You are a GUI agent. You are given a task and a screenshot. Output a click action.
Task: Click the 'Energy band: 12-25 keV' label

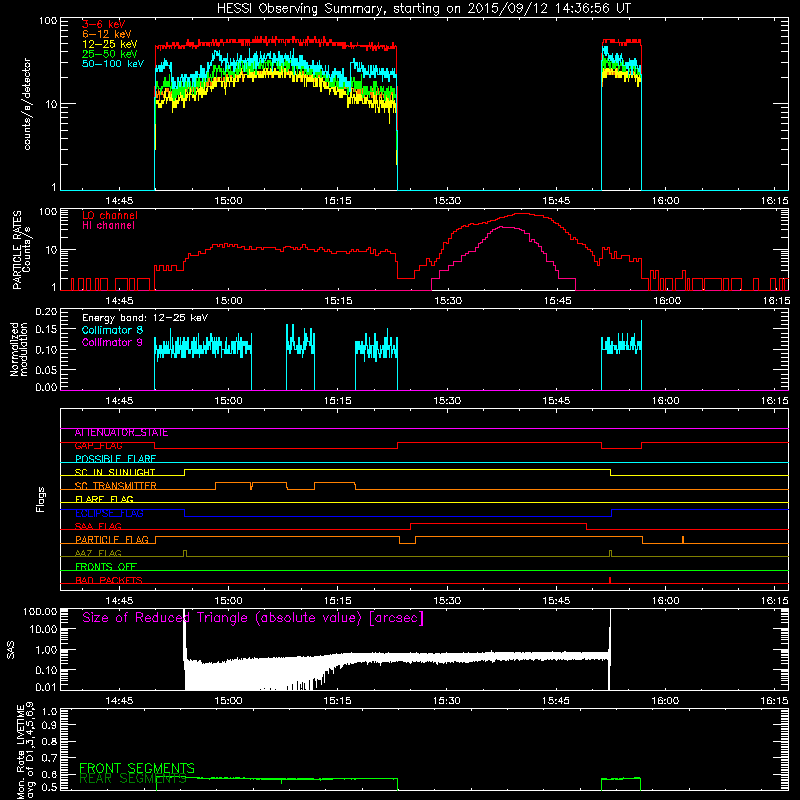coord(145,318)
